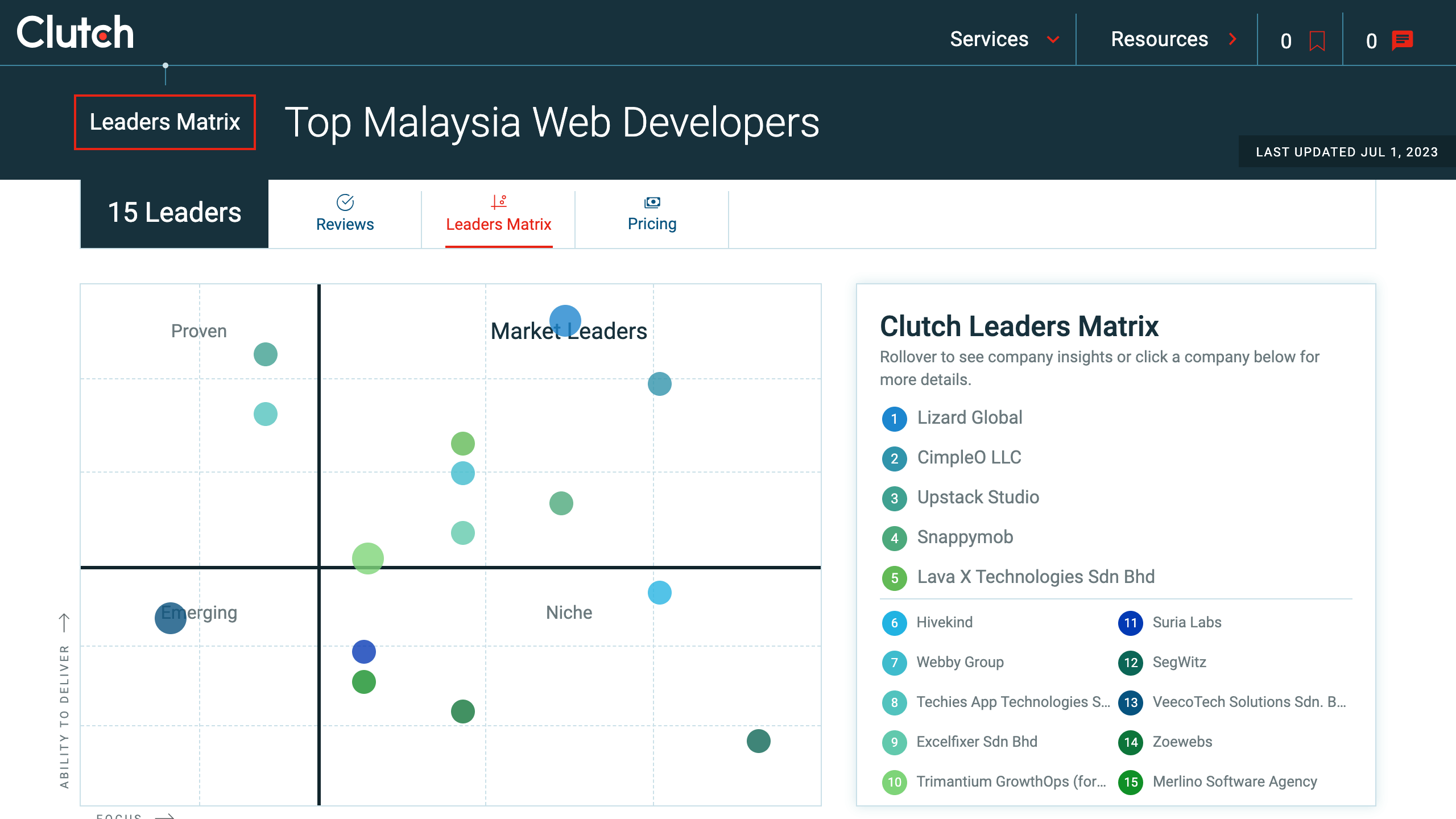The image size is (1456, 819).
Task: Click the large light green dot on the horizontal axis
Action: coord(368,559)
